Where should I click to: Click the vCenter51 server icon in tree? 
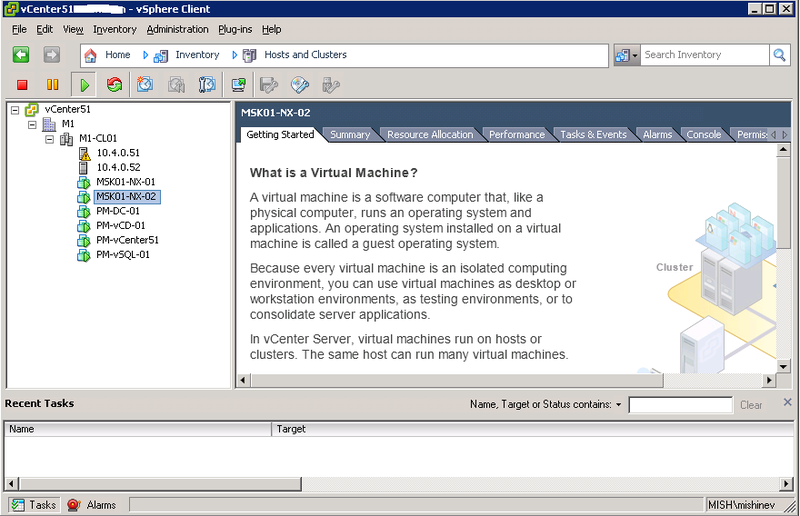(32, 109)
